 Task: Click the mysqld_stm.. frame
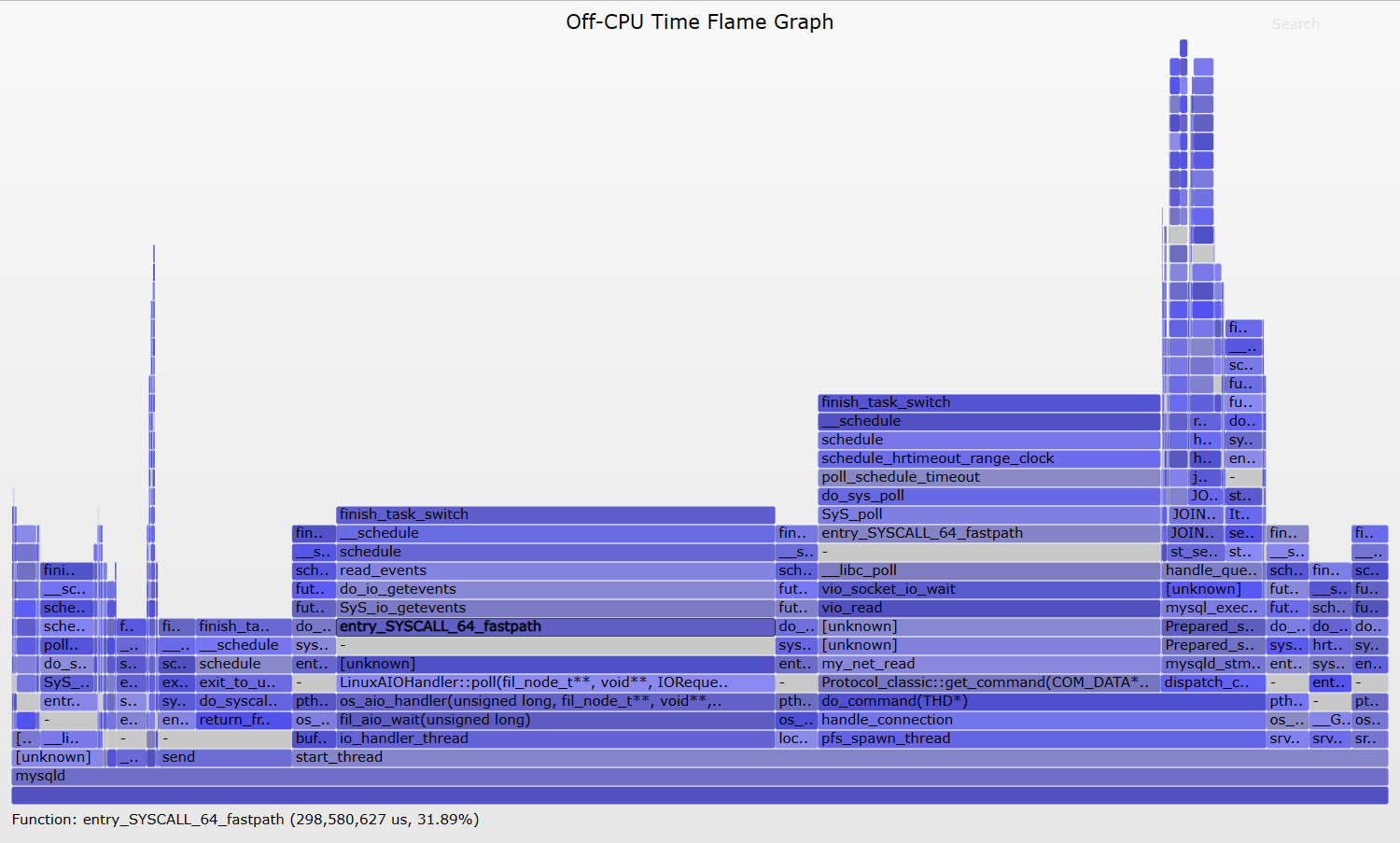[1213, 664]
